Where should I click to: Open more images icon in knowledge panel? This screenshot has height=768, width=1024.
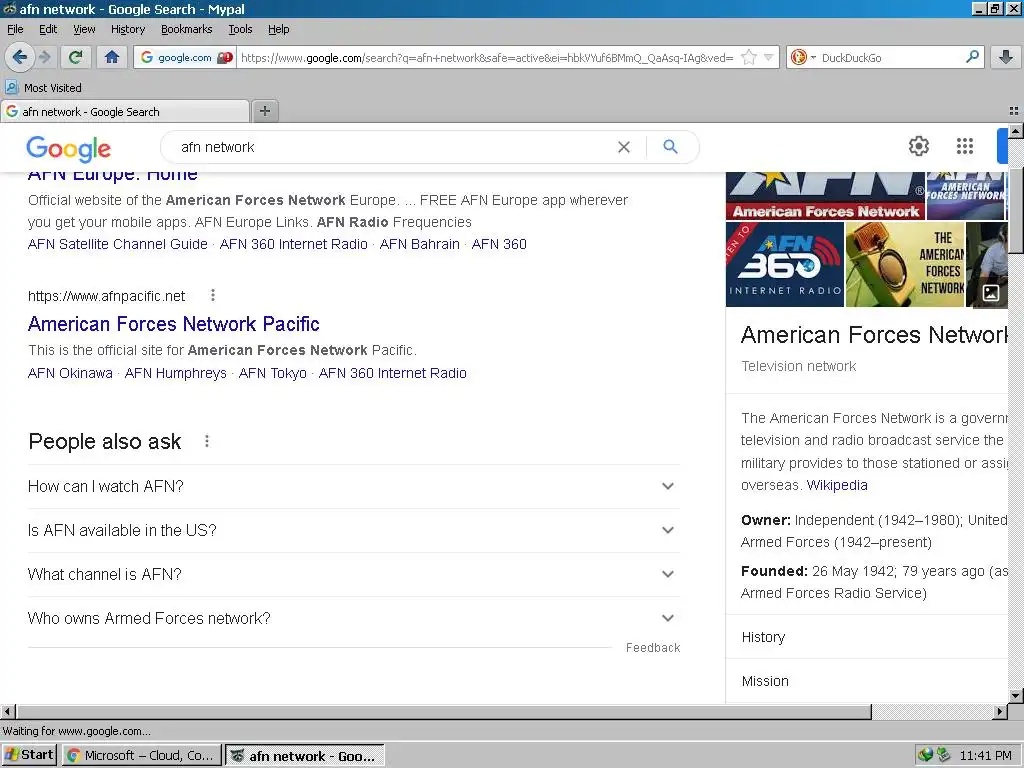pos(991,293)
